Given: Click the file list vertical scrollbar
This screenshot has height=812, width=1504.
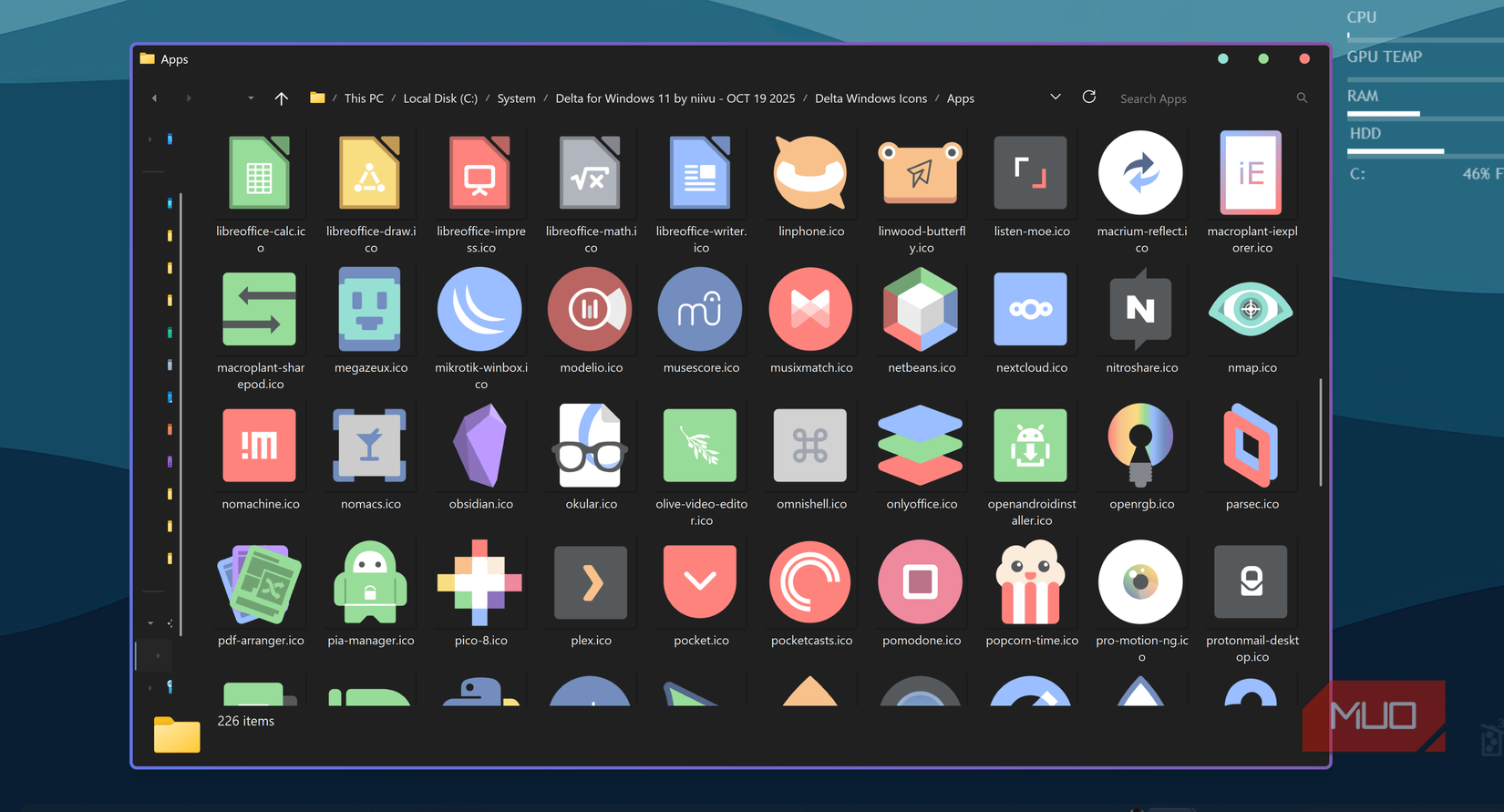Looking at the screenshot, I should 1320,433.
